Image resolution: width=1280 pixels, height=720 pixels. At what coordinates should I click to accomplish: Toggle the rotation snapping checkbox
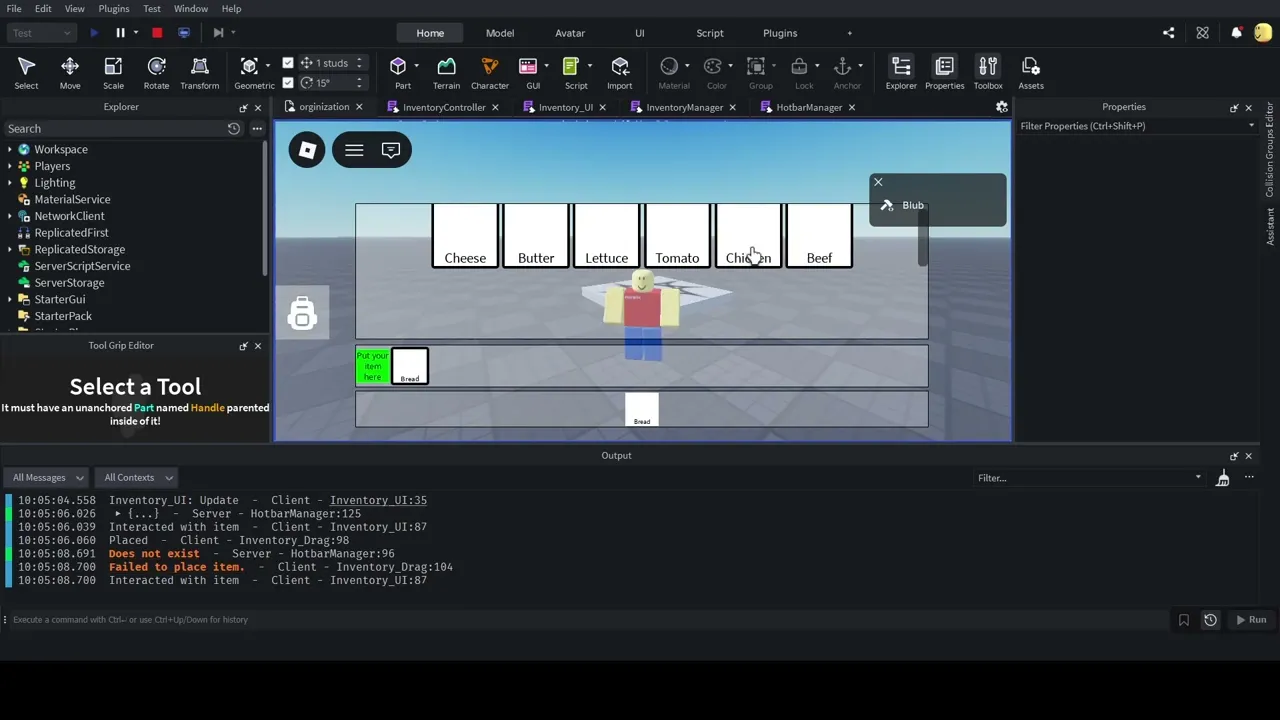[x=288, y=82]
